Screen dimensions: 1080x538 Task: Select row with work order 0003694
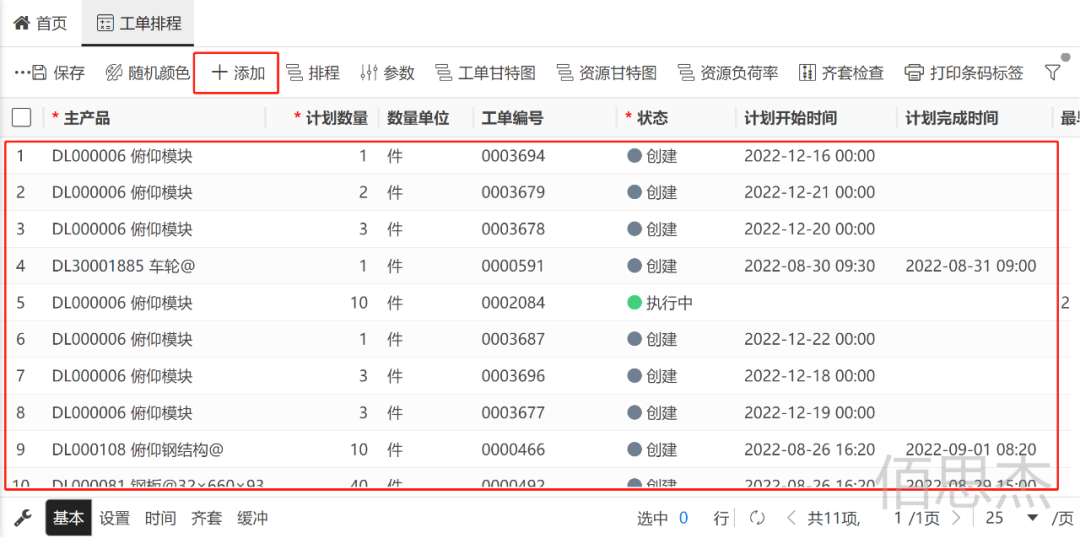point(513,156)
